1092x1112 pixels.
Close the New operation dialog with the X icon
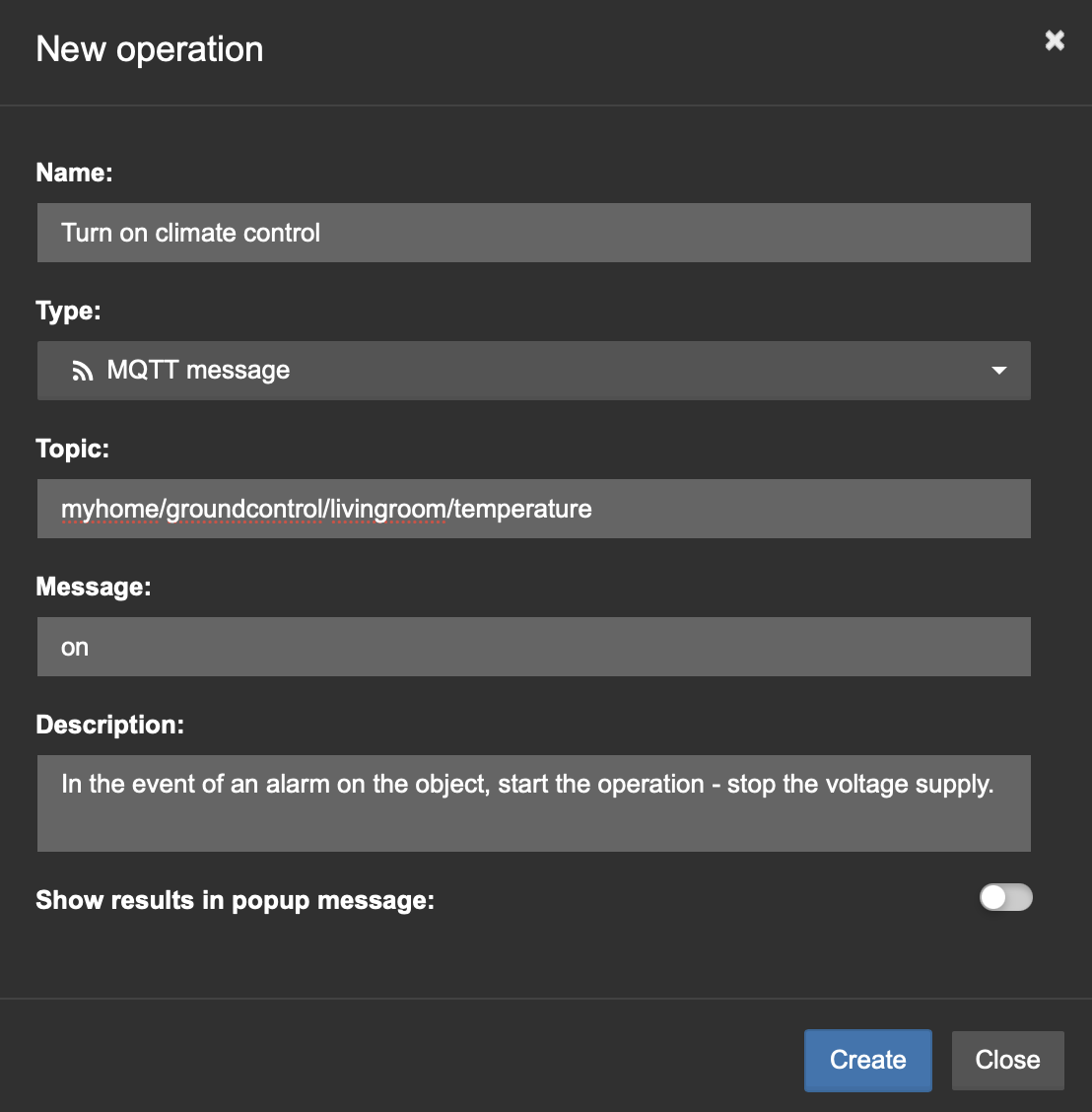pyautogui.click(x=1055, y=40)
